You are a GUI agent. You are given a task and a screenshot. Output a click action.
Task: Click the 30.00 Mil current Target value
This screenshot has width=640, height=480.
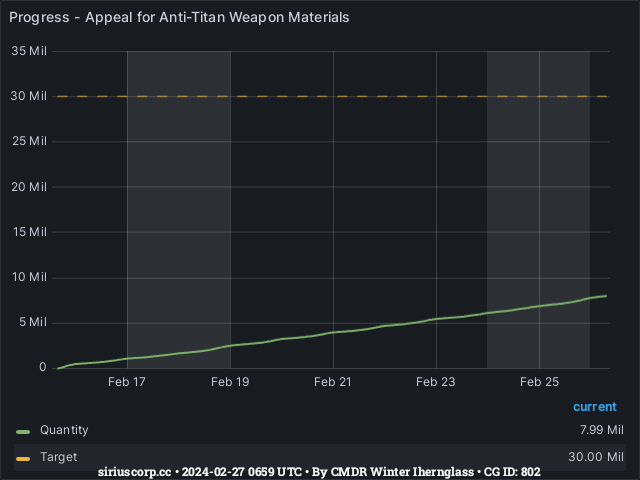[x=596, y=457]
